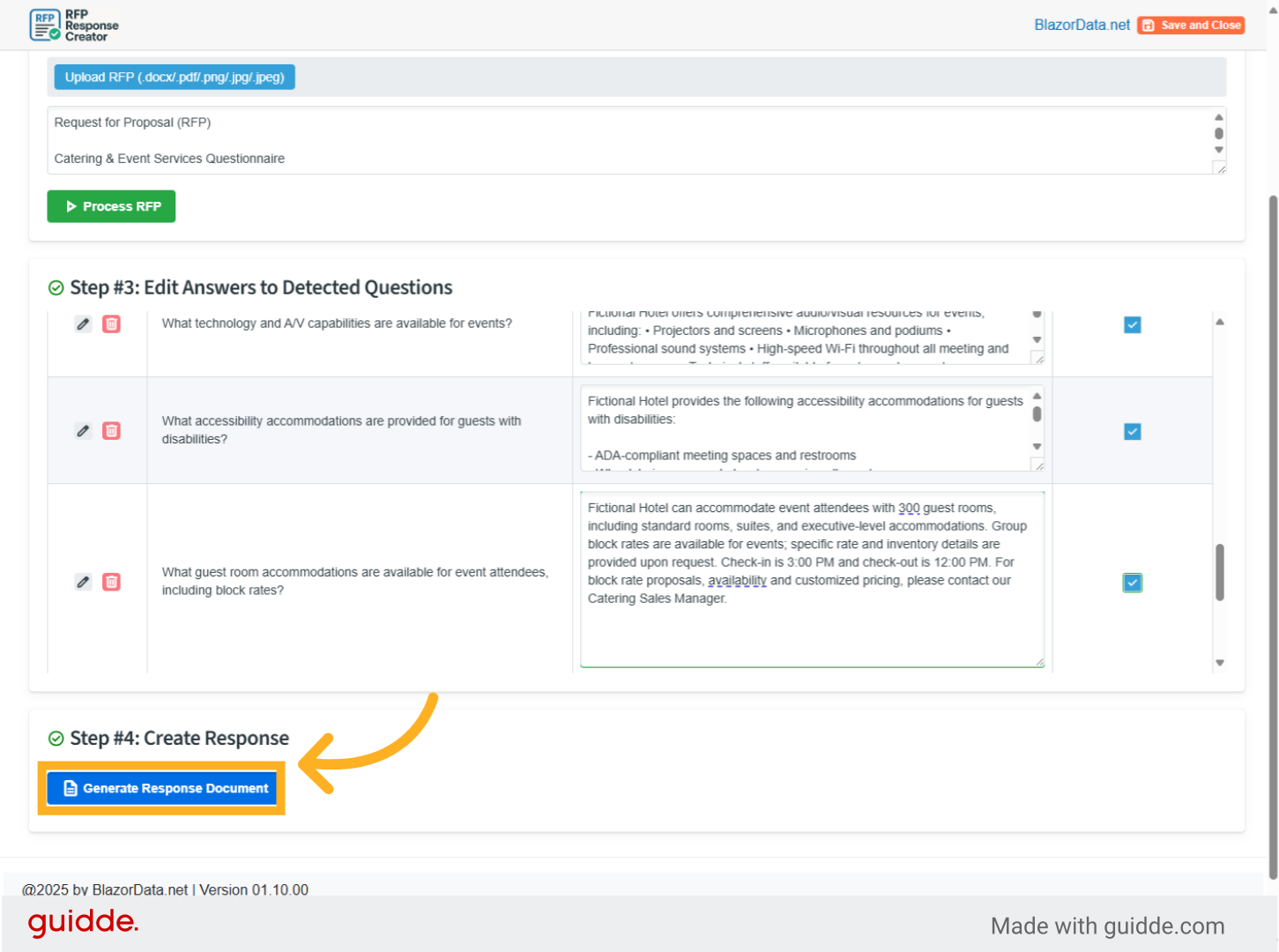Viewport: 1279px width, 952px height.
Task: Click Upload RFP button
Action: (175, 78)
